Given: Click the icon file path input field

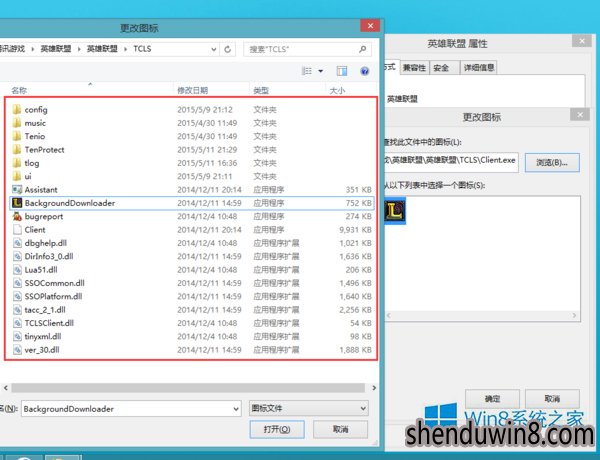Looking at the screenshot, I should [x=452, y=161].
